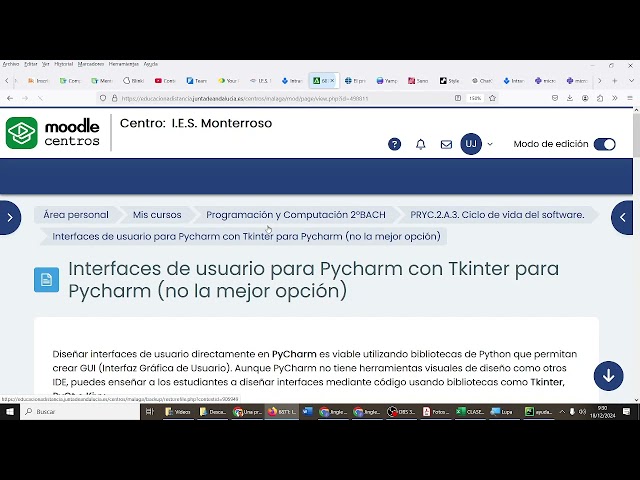Open Task View on the taskbar
640x480 pixels.
[x=150, y=412]
